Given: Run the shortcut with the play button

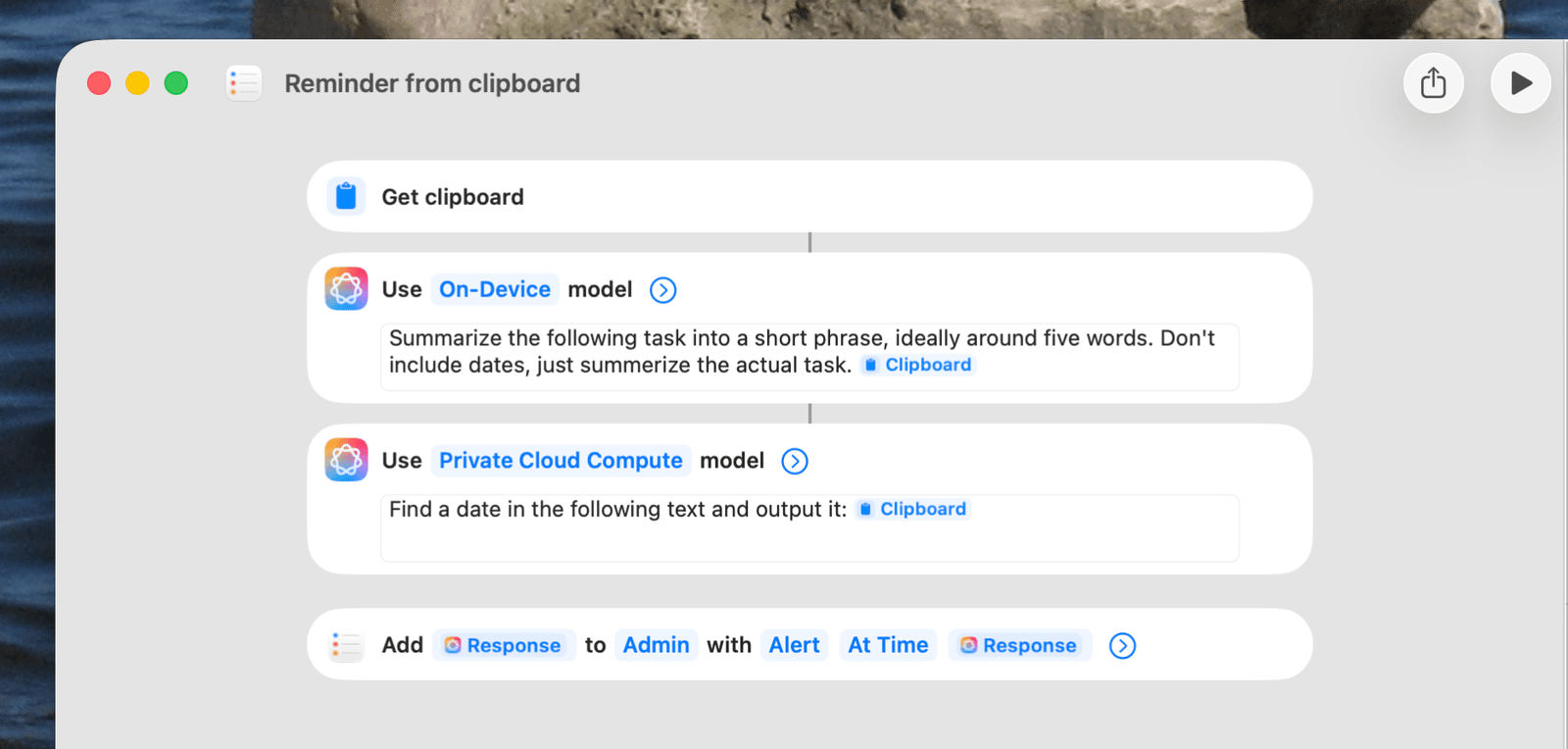Looking at the screenshot, I should [x=1520, y=83].
